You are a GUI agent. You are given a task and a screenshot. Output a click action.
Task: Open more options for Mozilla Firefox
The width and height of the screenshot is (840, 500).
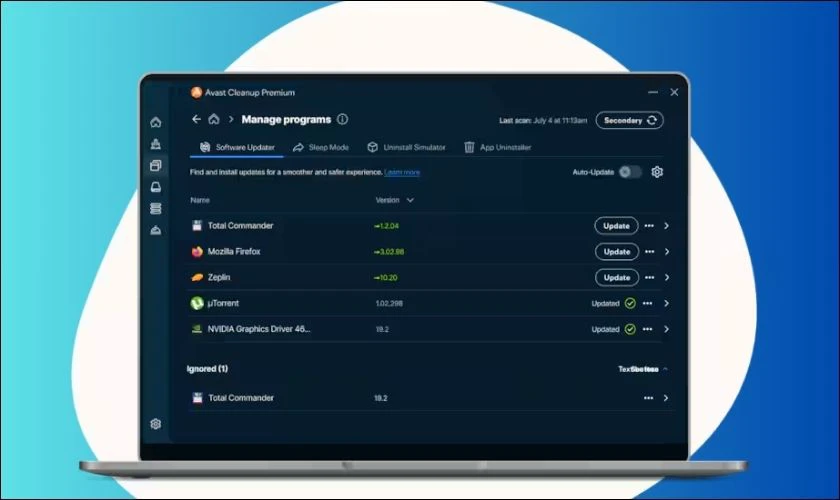[x=650, y=251]
